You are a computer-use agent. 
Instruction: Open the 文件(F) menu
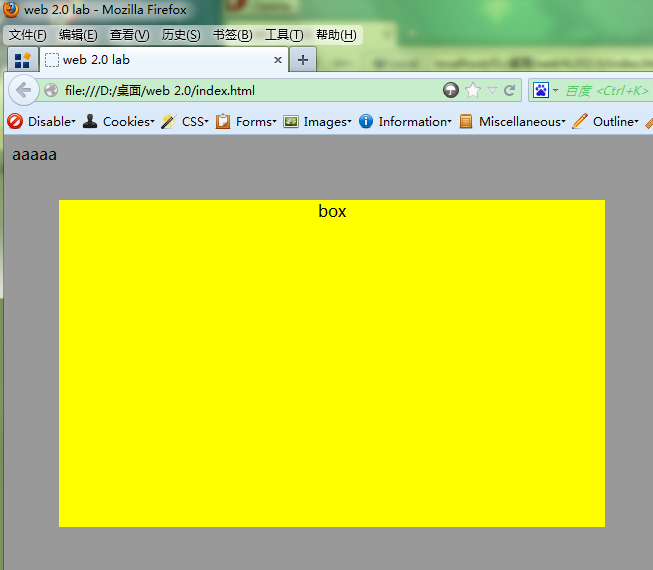coord(28,35)
